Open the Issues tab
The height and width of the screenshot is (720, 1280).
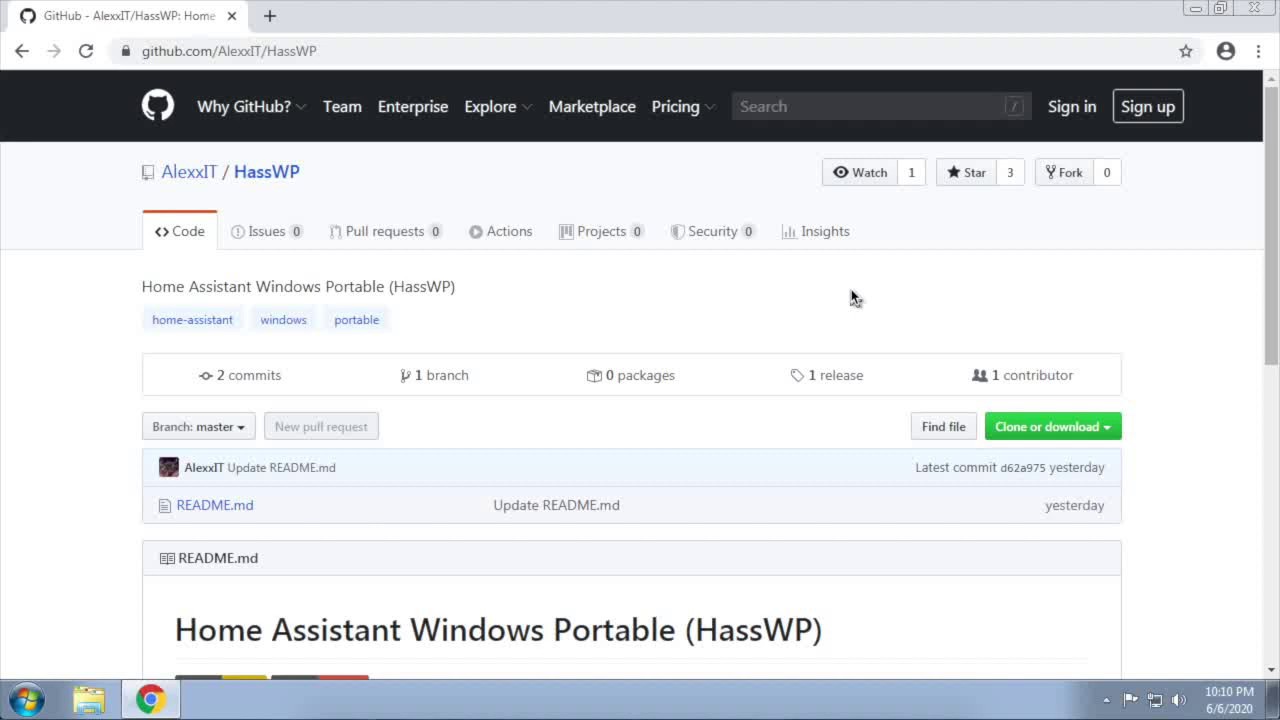[267, 231]
